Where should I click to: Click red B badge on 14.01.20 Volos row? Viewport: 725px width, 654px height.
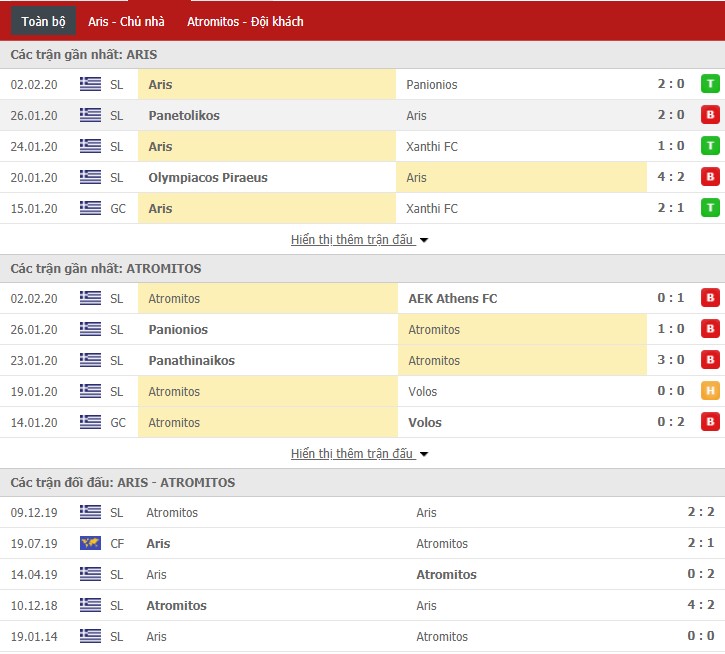pos(710,422)
